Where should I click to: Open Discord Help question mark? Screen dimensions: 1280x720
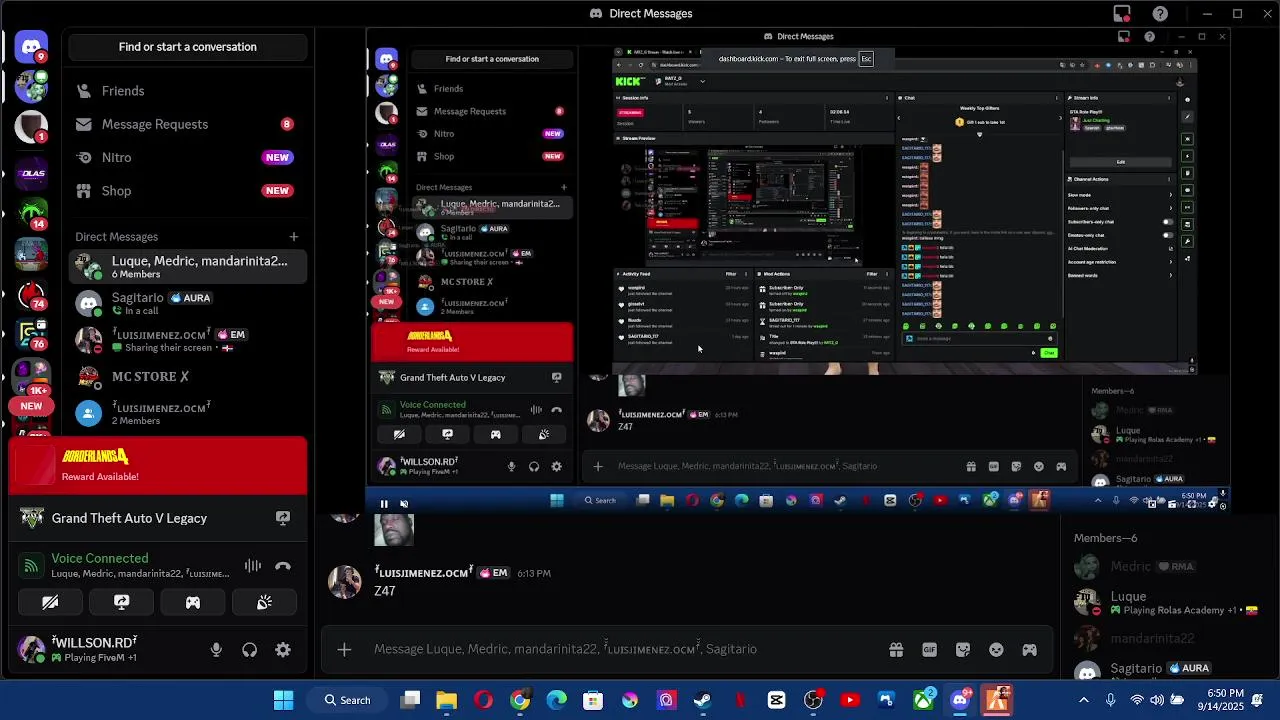(1160, 14)
